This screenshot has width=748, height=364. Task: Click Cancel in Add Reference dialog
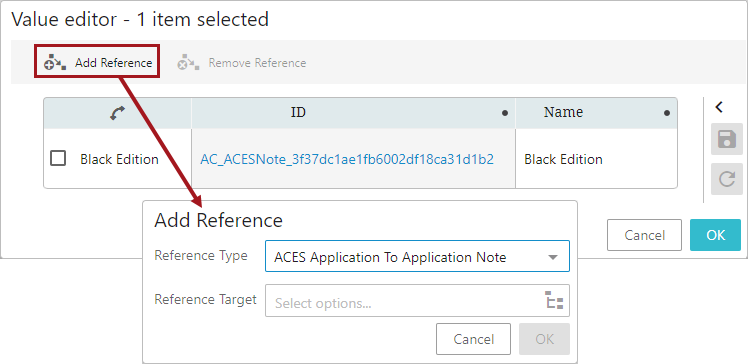[473, 339]
